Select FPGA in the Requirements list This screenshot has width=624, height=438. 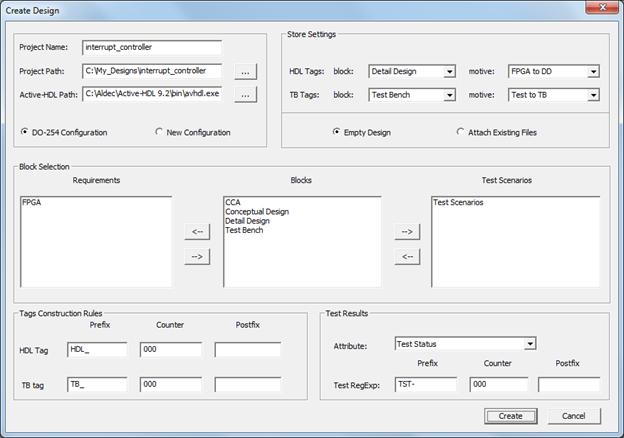[32, 202]
